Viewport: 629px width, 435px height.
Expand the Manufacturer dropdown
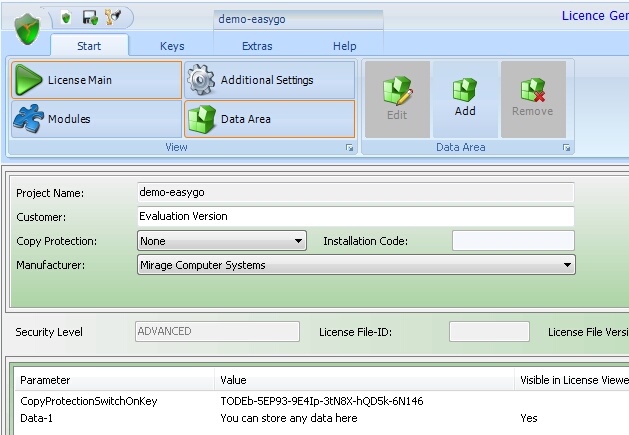568,265
